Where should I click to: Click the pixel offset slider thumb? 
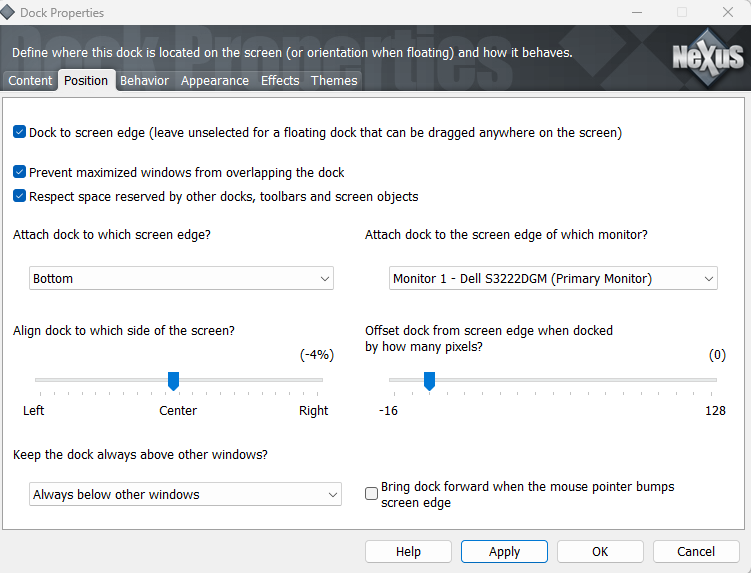pos(429,380)
